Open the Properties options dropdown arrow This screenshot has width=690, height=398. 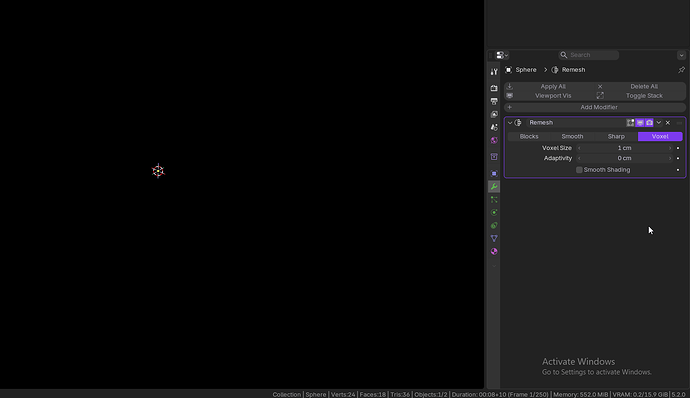coord(681,55)
